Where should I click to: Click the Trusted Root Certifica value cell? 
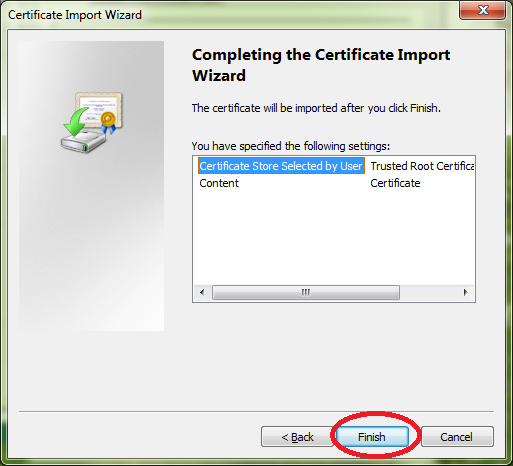pos(422,166)
